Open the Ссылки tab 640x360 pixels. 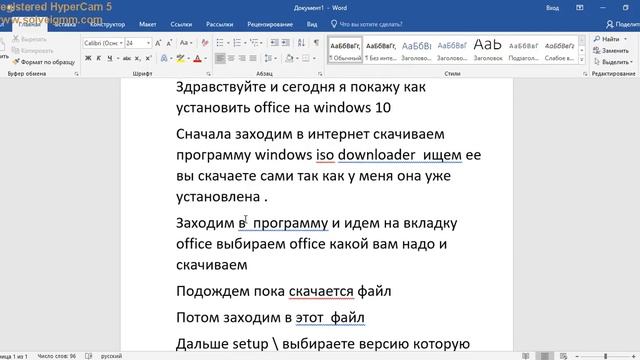(x=181, y=24)
